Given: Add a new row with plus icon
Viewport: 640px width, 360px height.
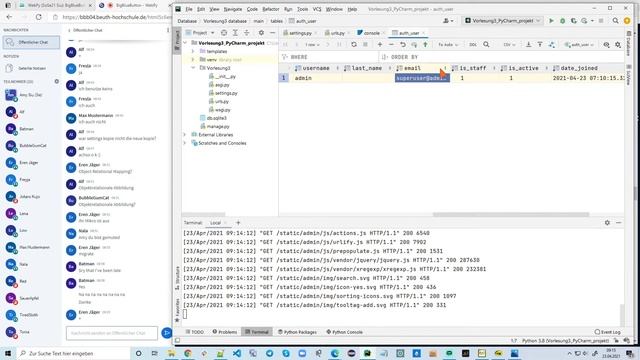Looking at the screenshot, I should pos(380,44).
